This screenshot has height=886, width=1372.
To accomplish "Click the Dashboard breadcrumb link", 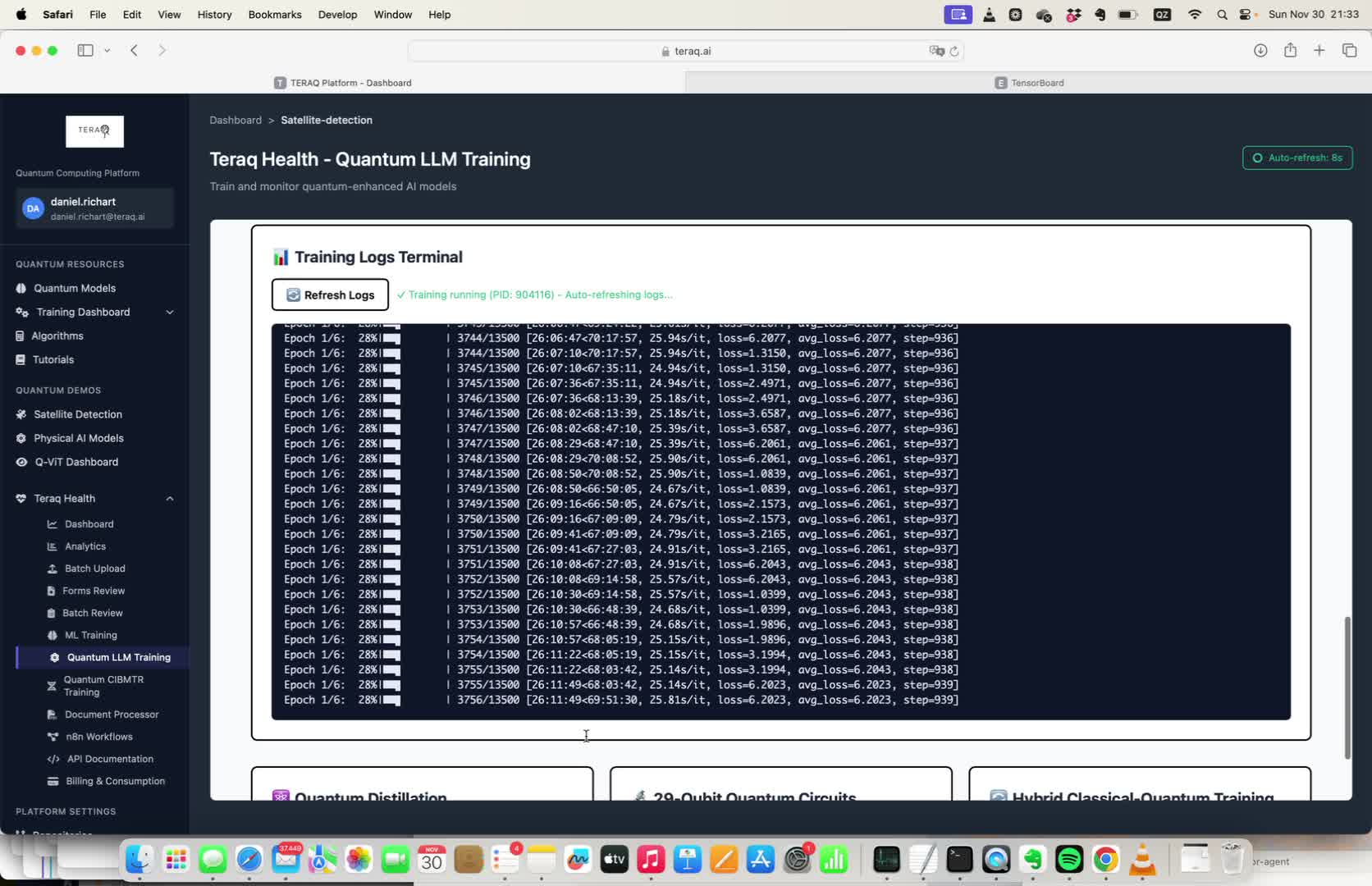I will click(x=236, y=121).
